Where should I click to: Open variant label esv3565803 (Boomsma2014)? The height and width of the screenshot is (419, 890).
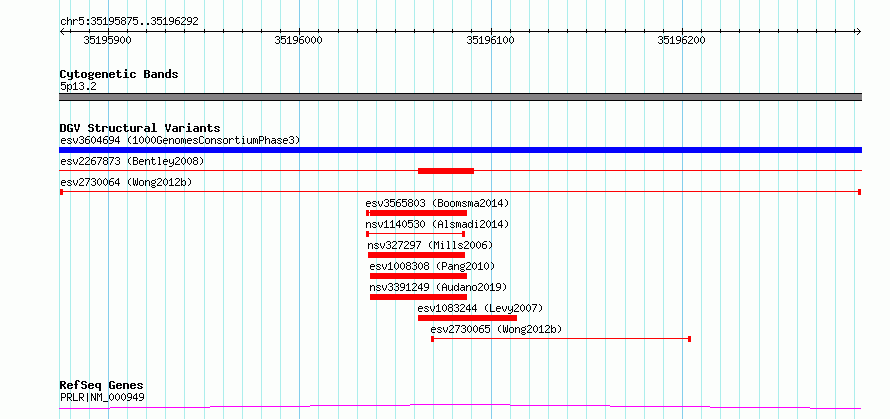437,203
